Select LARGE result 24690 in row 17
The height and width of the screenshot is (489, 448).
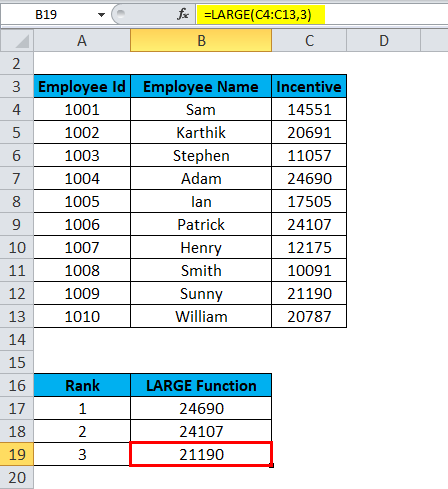(201, 408)
